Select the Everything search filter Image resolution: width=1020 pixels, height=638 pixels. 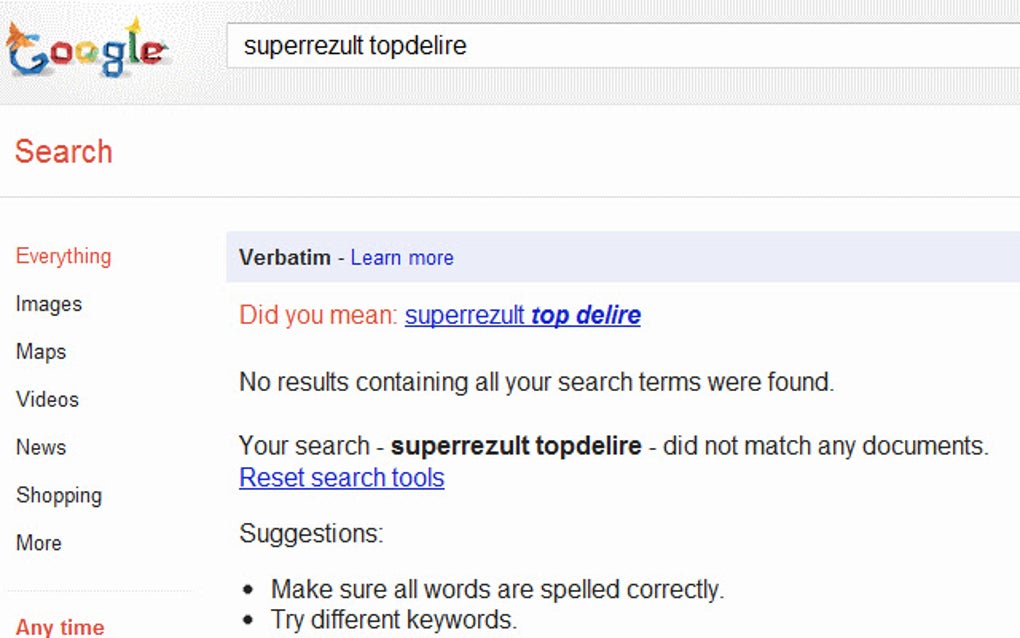pos(63,256)
